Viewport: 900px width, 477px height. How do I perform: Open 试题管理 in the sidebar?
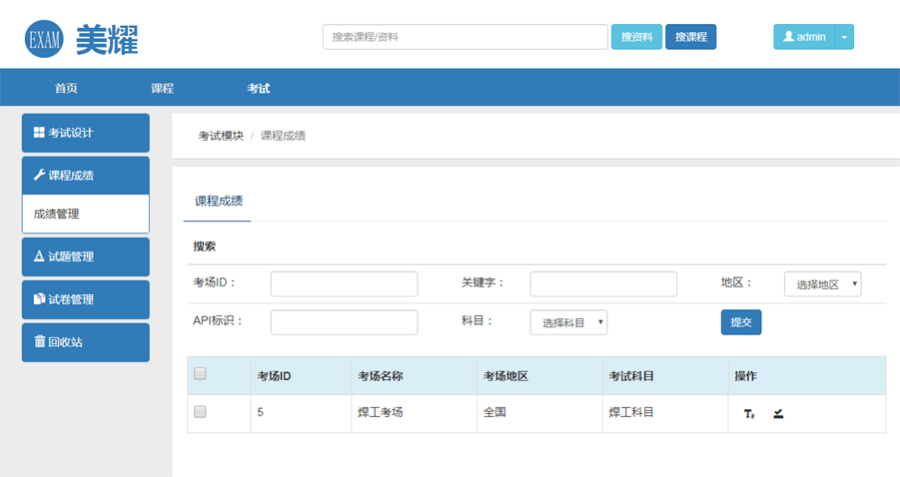point(85,257)
